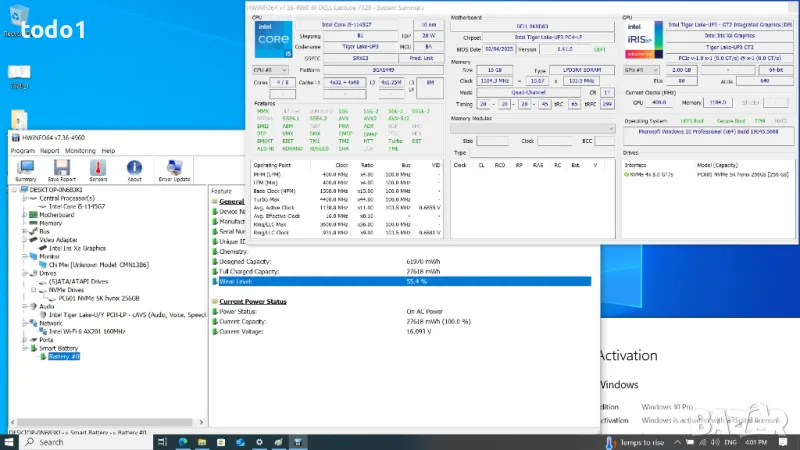Viewport: 800px width, 450px height.
Task: Open the Monitoring menu
Action: pos(81,150)
